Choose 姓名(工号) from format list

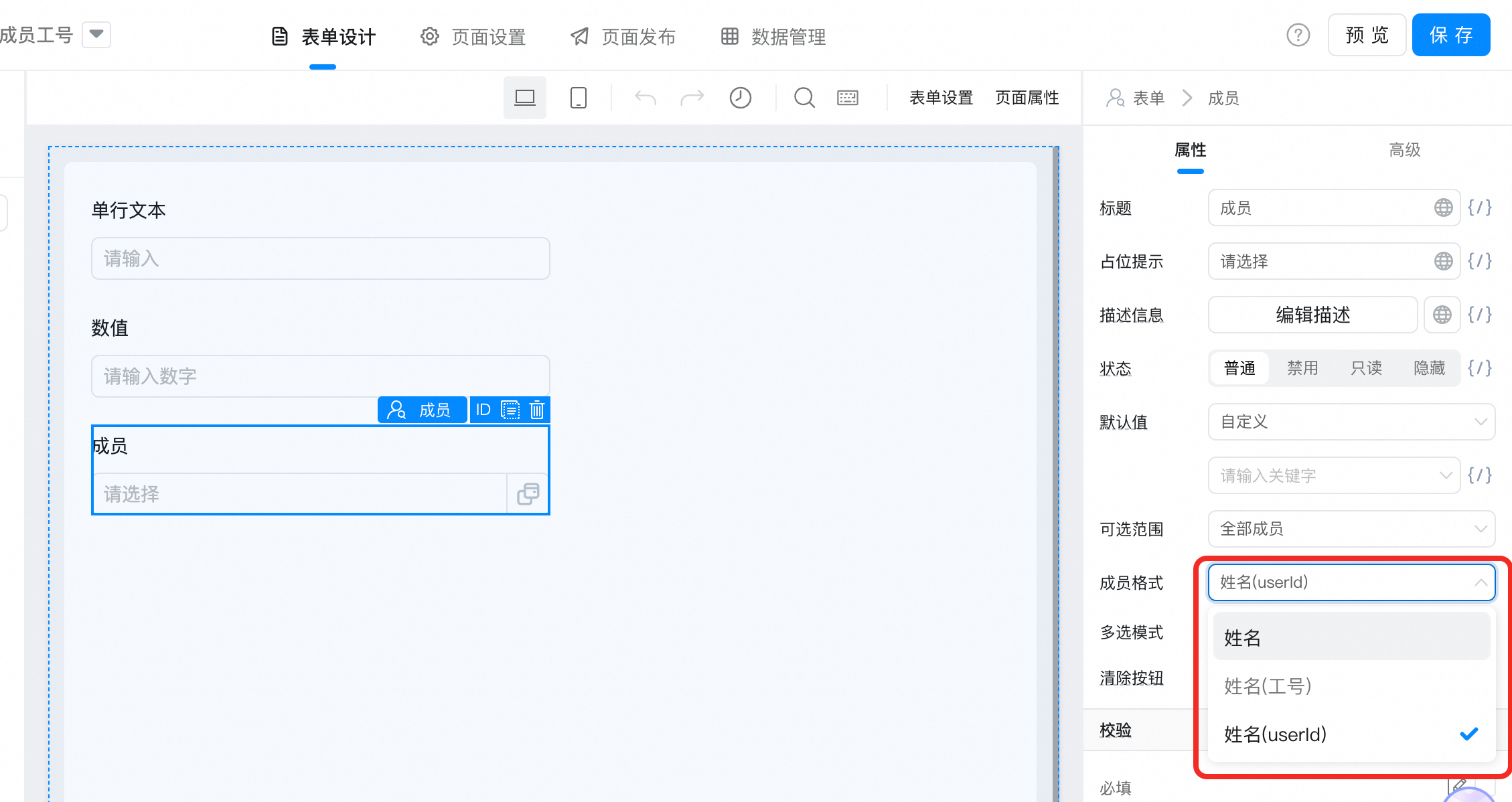tap(1268, 686)
